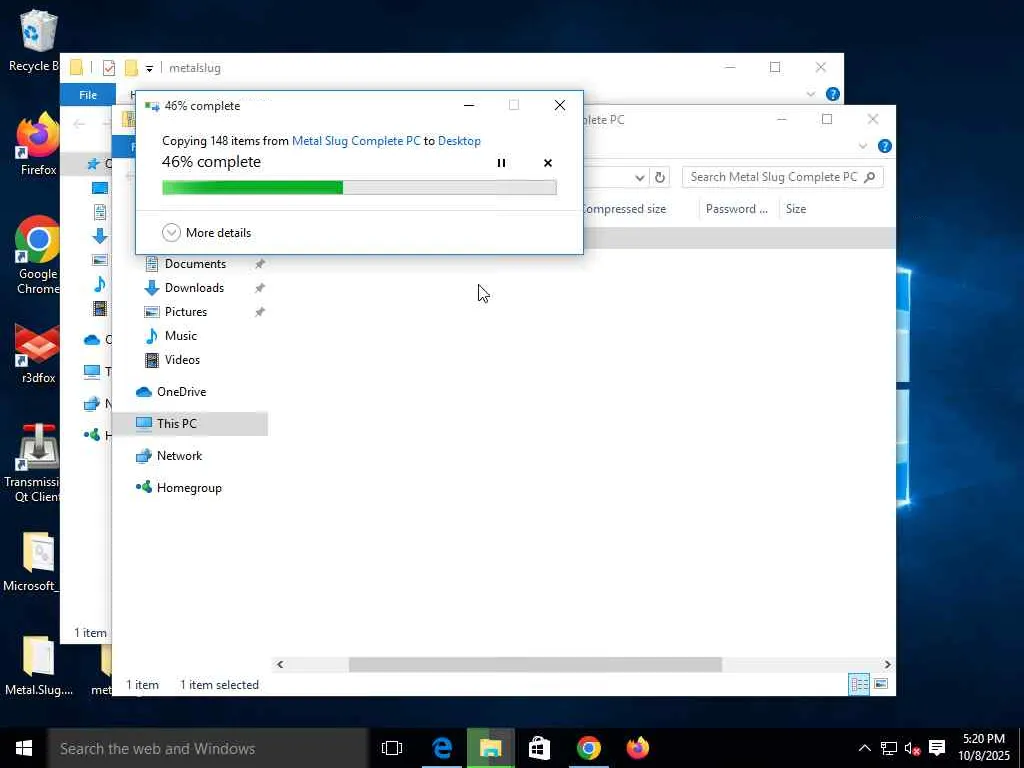Unpin Downloads using its pin icon
The height and width of the screenshot is (768, 1024).
click(x=260, y=288)
